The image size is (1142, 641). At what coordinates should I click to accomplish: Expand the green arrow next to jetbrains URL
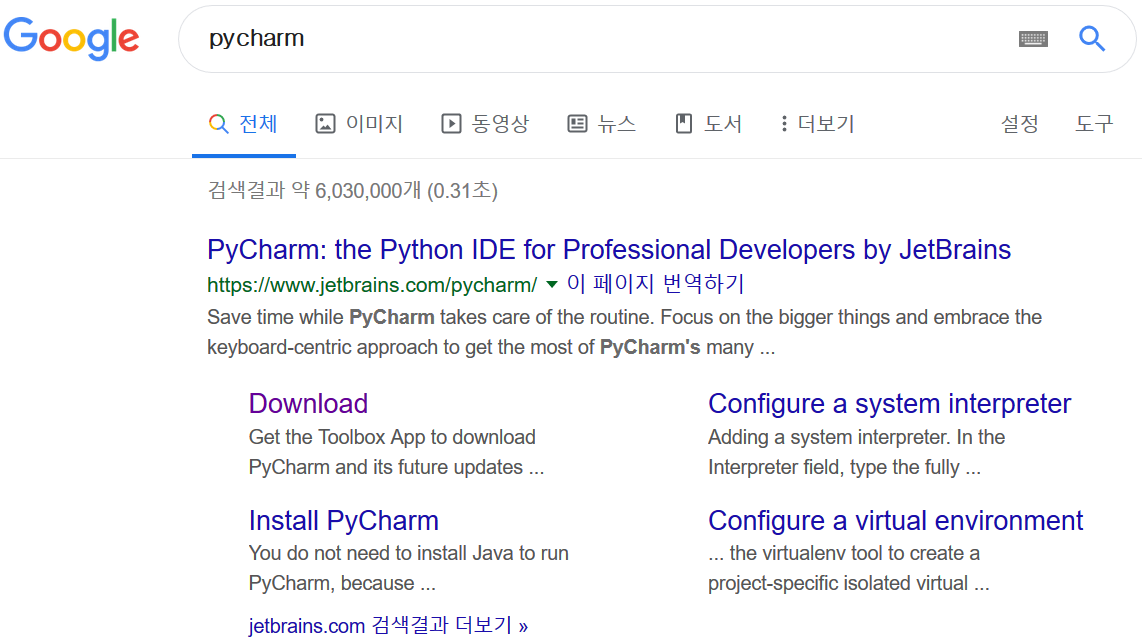point(552,285)
